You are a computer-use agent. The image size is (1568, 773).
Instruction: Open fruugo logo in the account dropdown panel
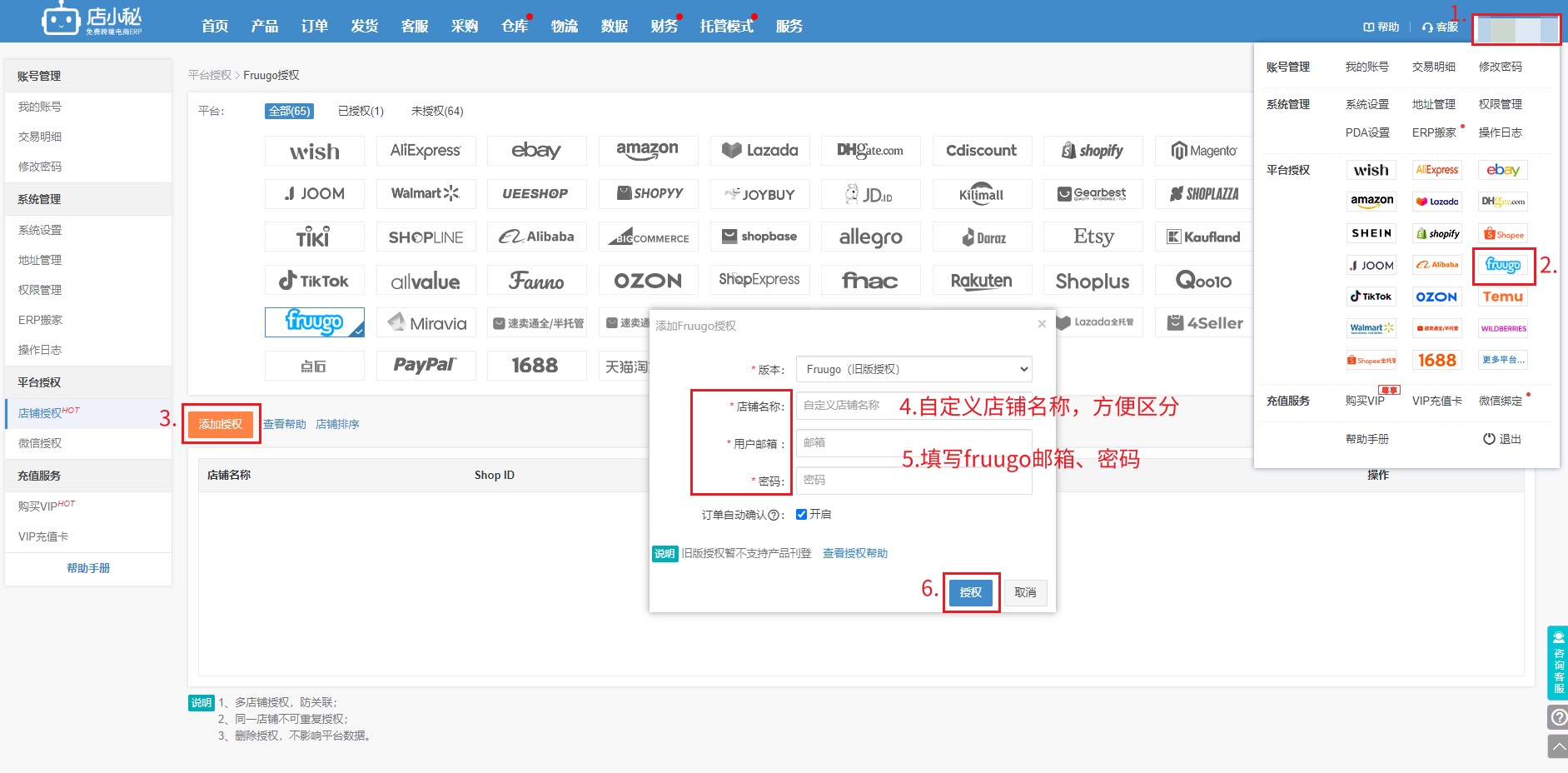point(1503,265)
